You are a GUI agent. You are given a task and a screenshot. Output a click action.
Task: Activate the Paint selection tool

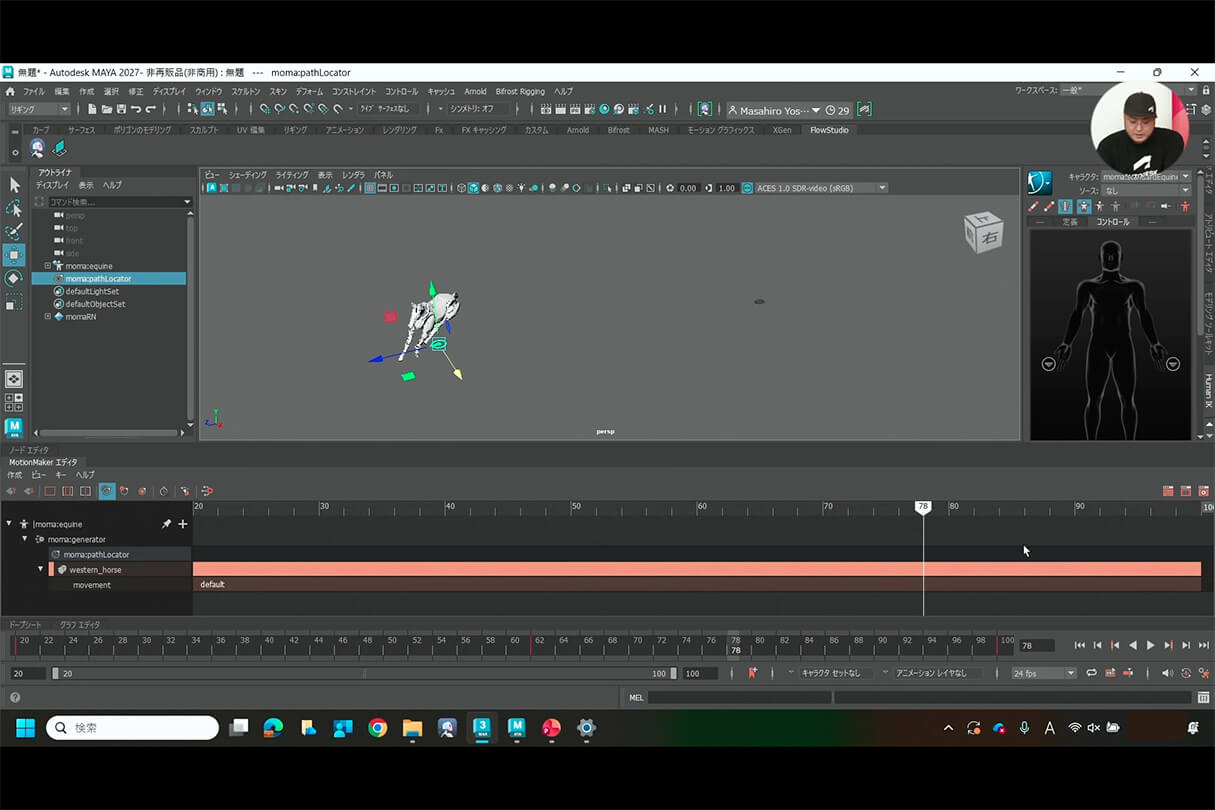(x=14, y=232)
